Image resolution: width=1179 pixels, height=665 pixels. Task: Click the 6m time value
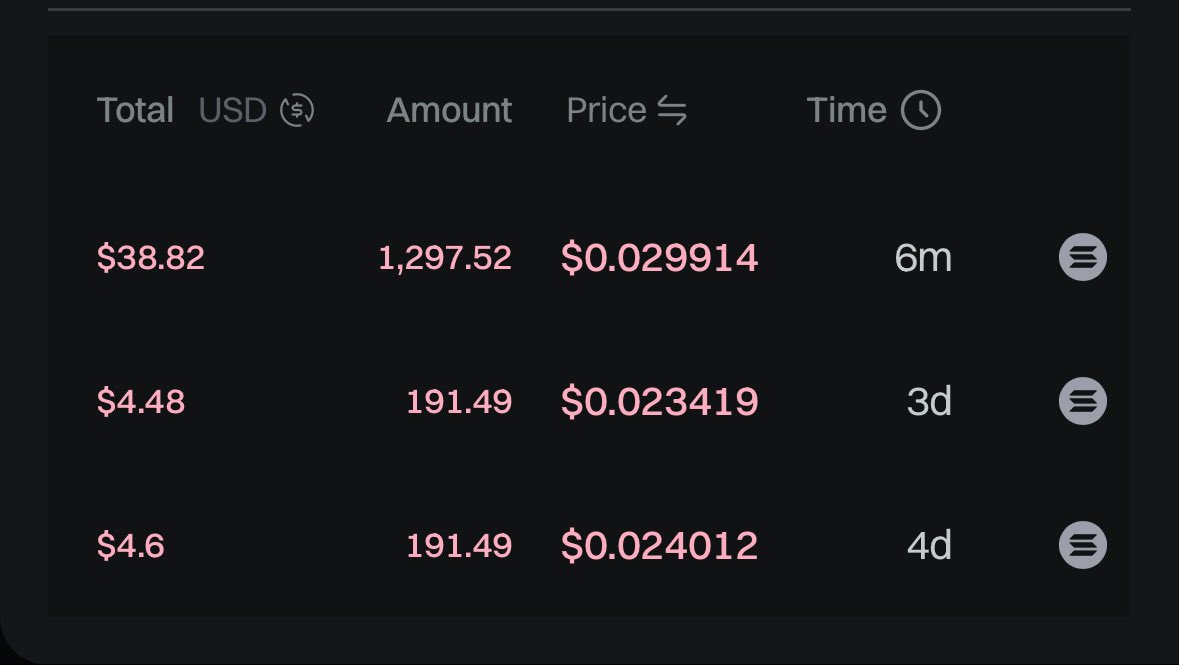pyautogui.click(x=923, y=258)
